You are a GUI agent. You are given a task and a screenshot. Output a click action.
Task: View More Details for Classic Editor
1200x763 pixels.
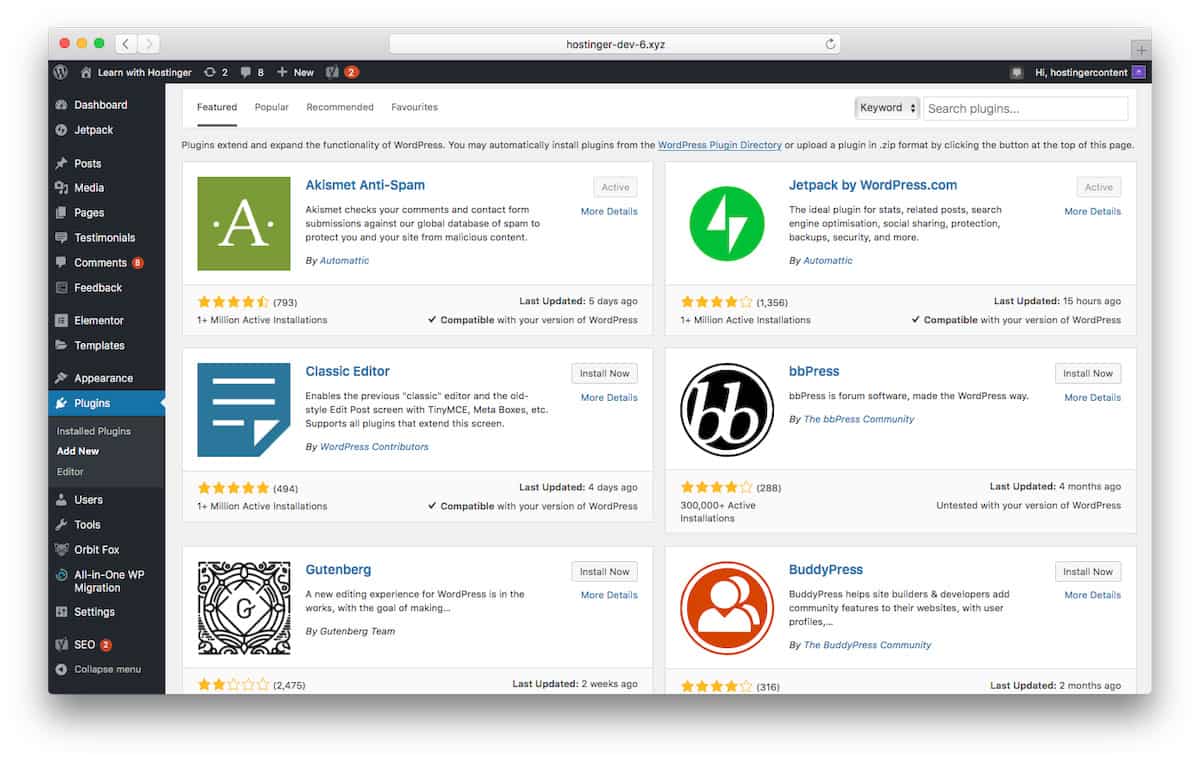609,397
